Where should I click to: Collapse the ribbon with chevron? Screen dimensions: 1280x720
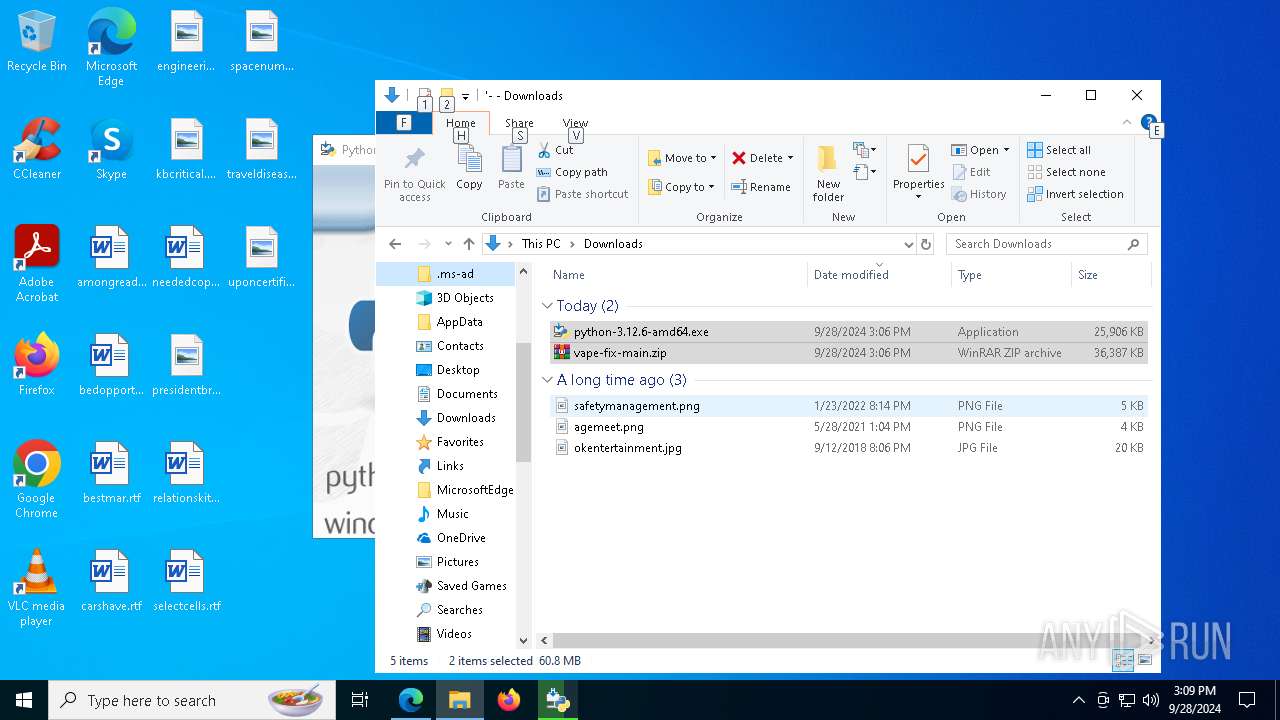1129,122
